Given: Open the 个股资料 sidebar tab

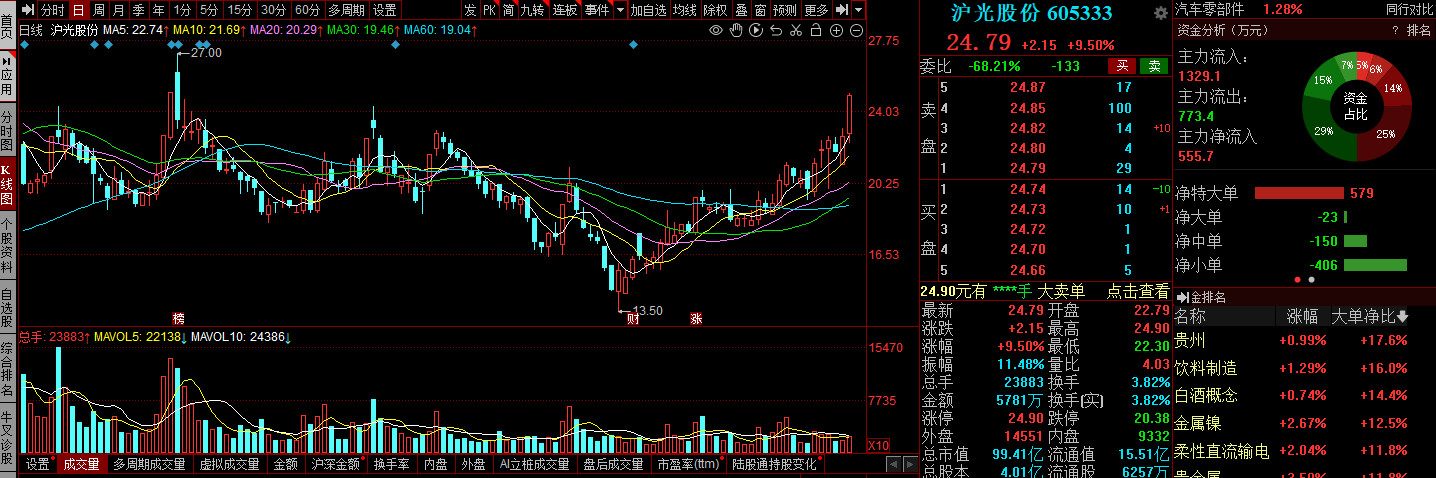Looking at the screenshot, I should coord(7,245).
